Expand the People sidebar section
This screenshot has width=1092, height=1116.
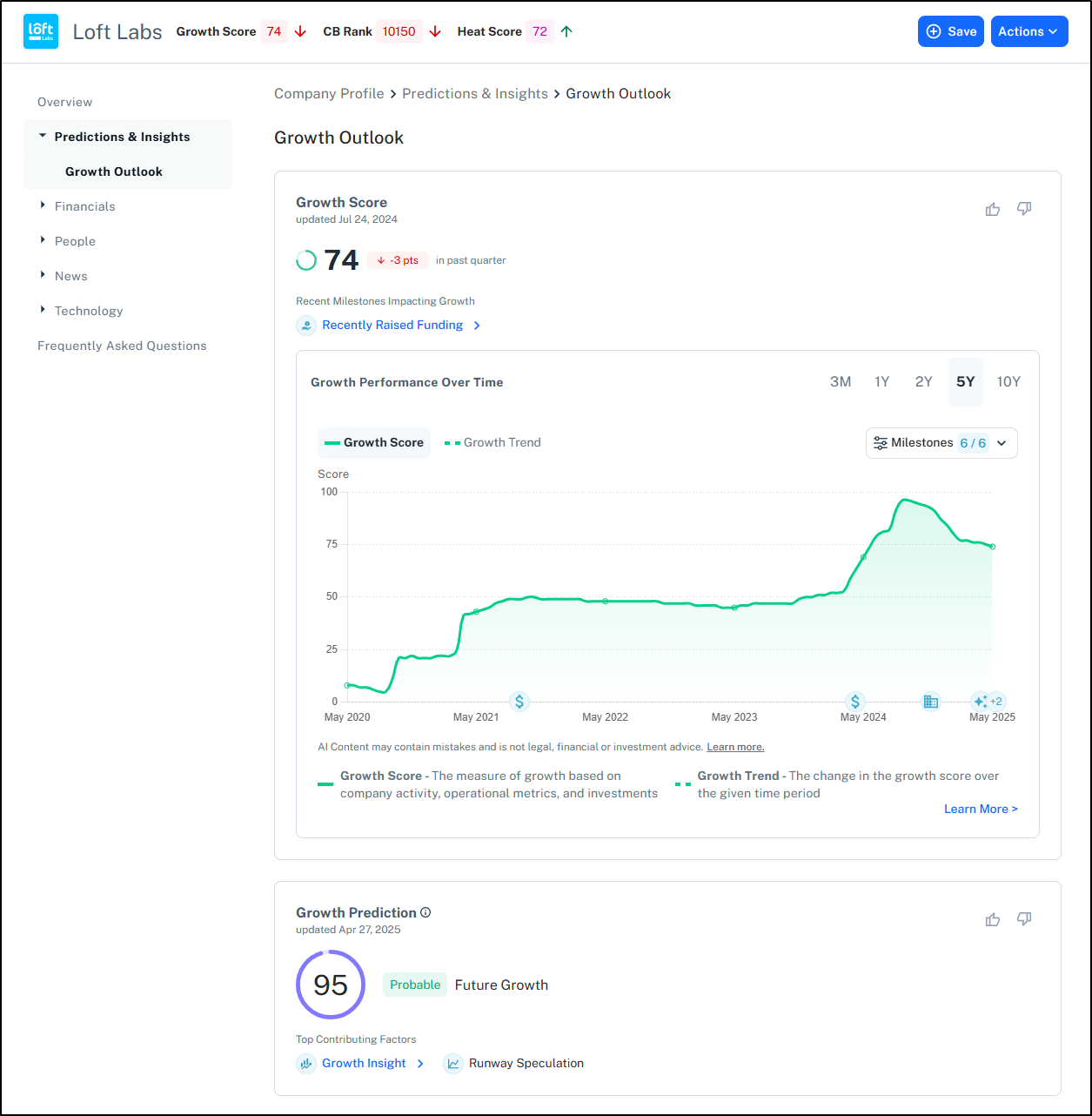(43, 241)
